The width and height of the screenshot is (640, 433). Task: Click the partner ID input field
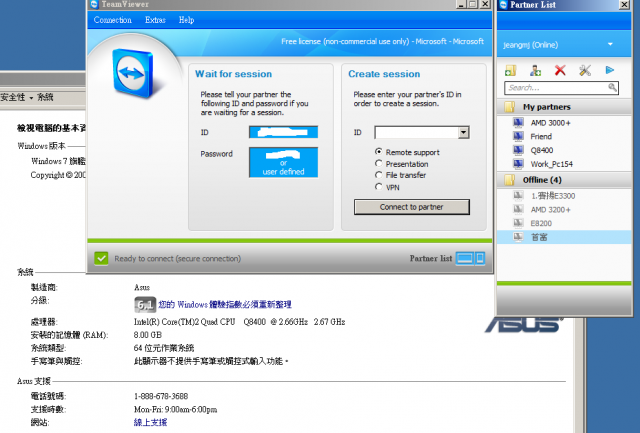point(417,132)
